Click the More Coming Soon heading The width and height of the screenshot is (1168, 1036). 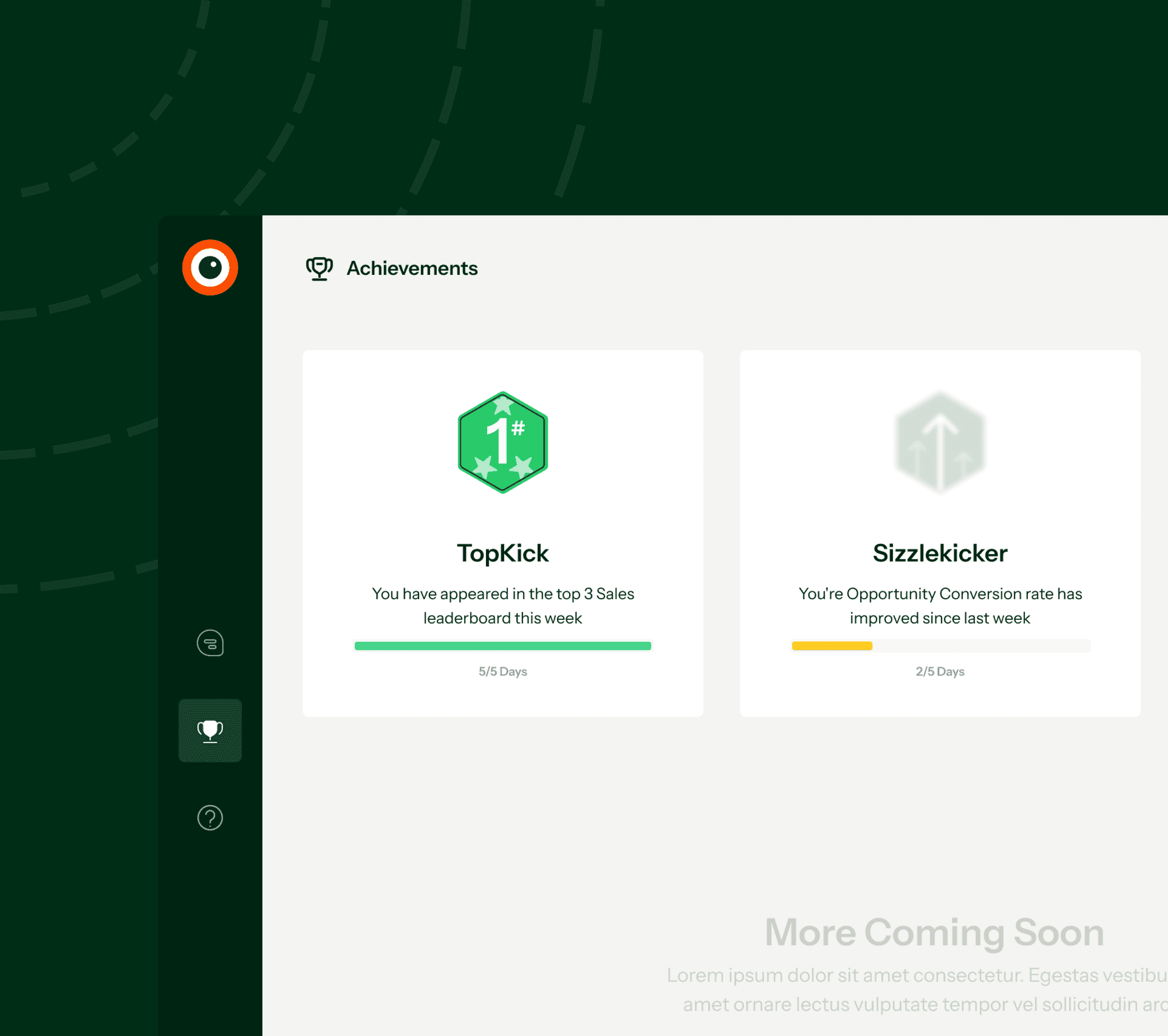point(934,932)
